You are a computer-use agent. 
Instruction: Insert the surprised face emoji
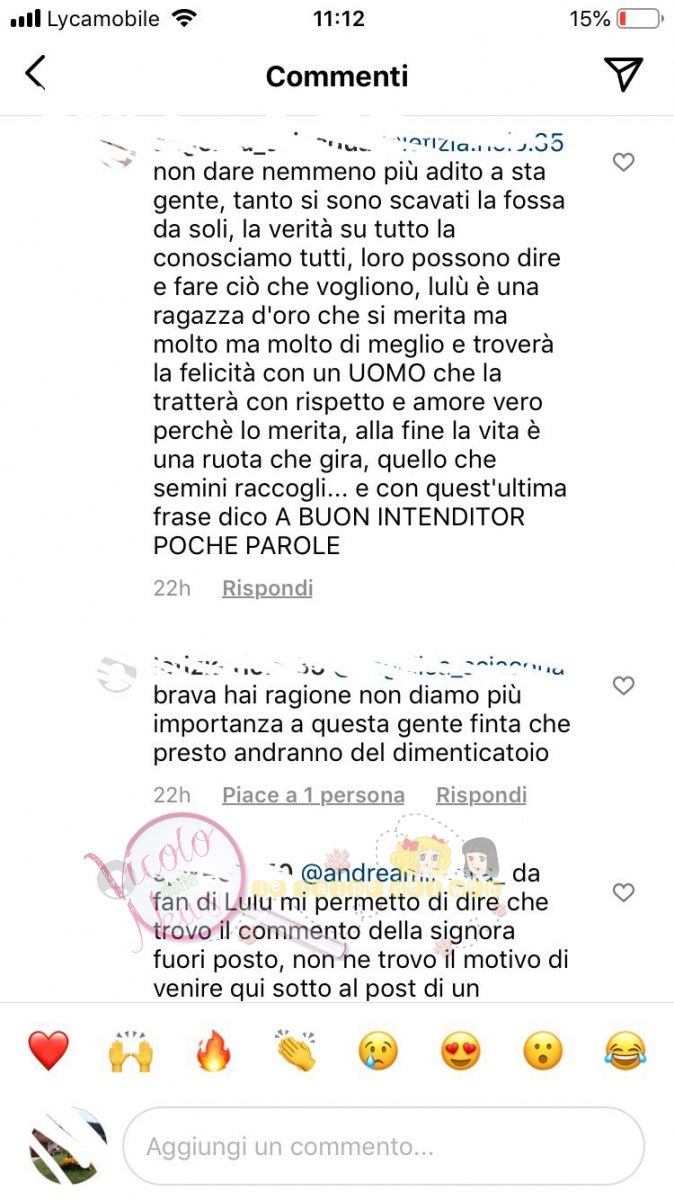[543, 1051]
